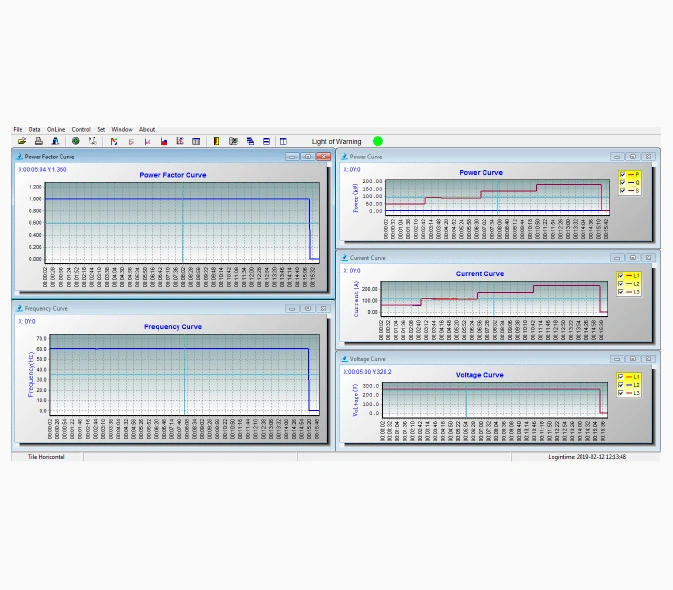Open the Control menu

tap(81, 129)
